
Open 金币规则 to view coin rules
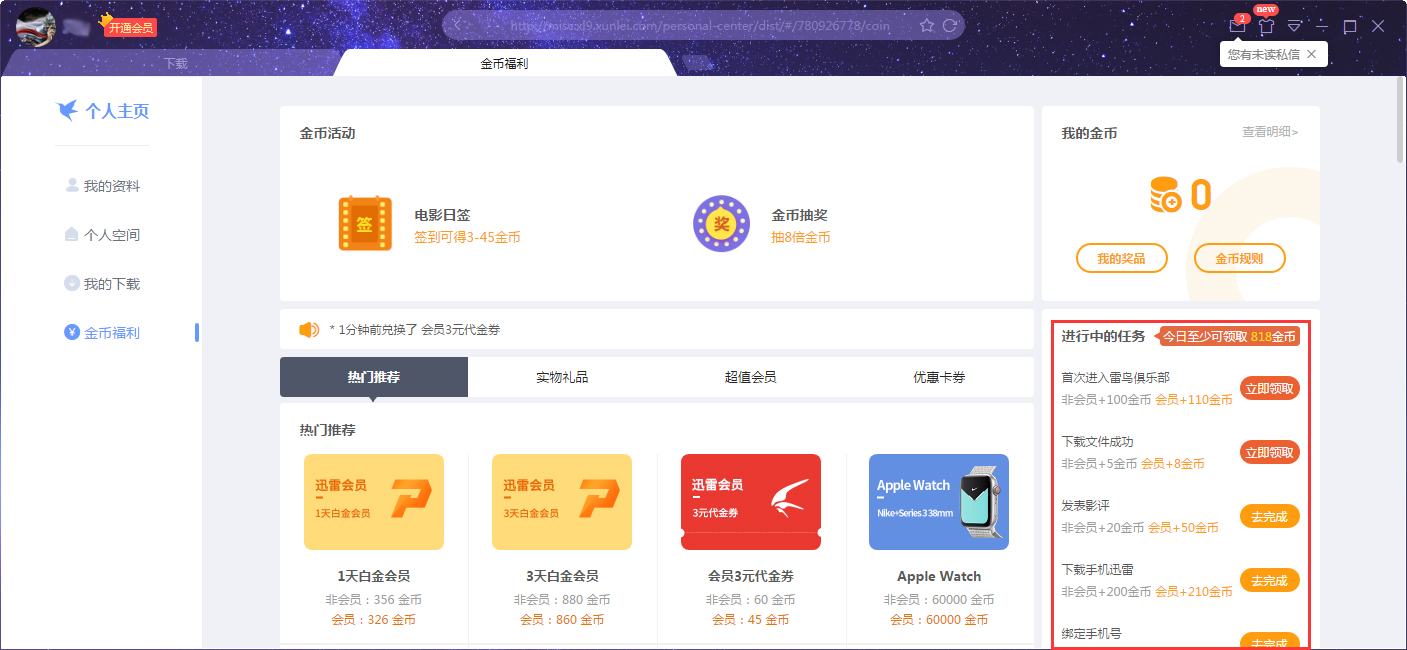[1239, 258]
